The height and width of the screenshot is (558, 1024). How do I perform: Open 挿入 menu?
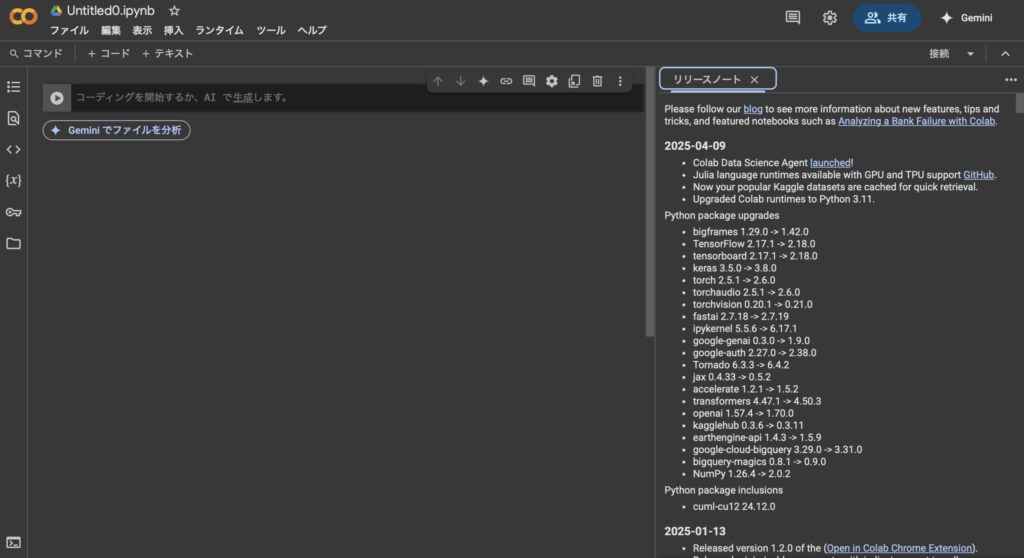point(173,30)
